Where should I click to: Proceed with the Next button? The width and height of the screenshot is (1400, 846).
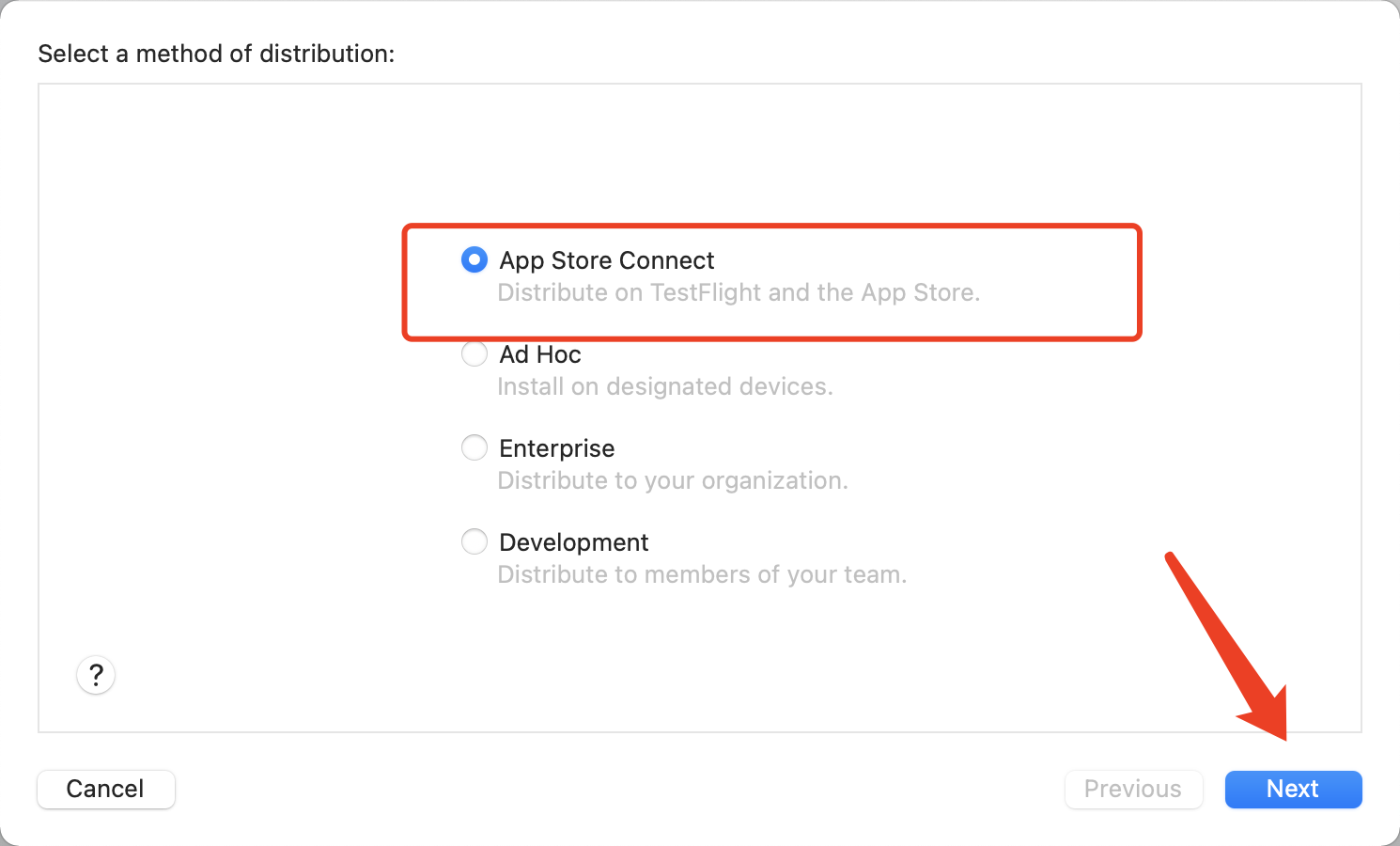click(x=1293, y=789)
